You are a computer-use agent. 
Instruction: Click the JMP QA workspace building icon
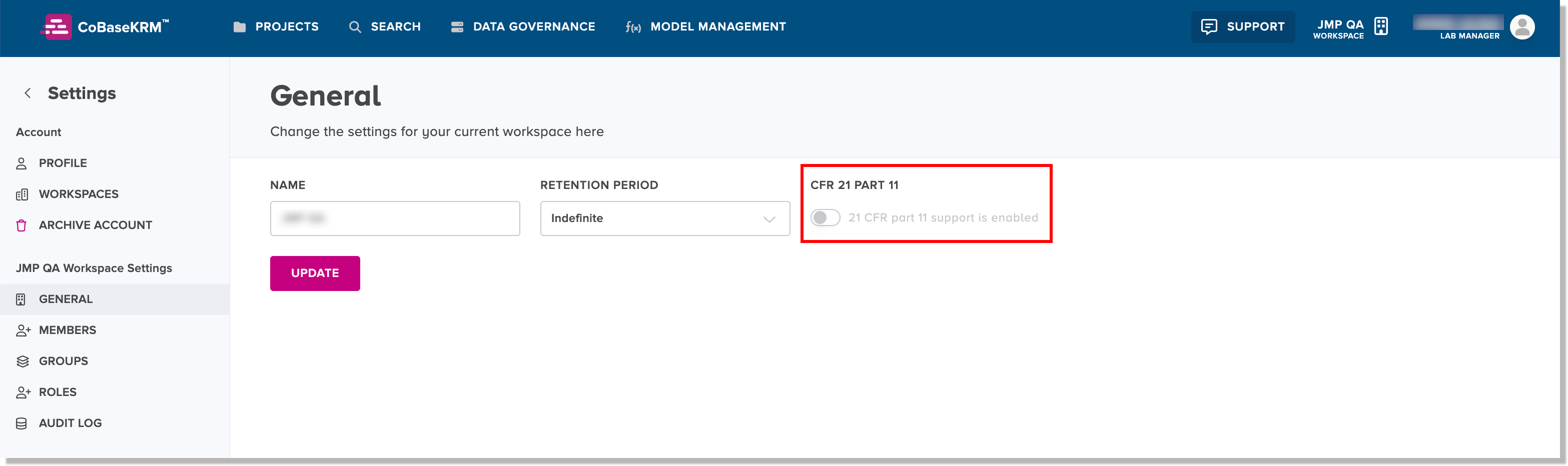coord(1381,27)
